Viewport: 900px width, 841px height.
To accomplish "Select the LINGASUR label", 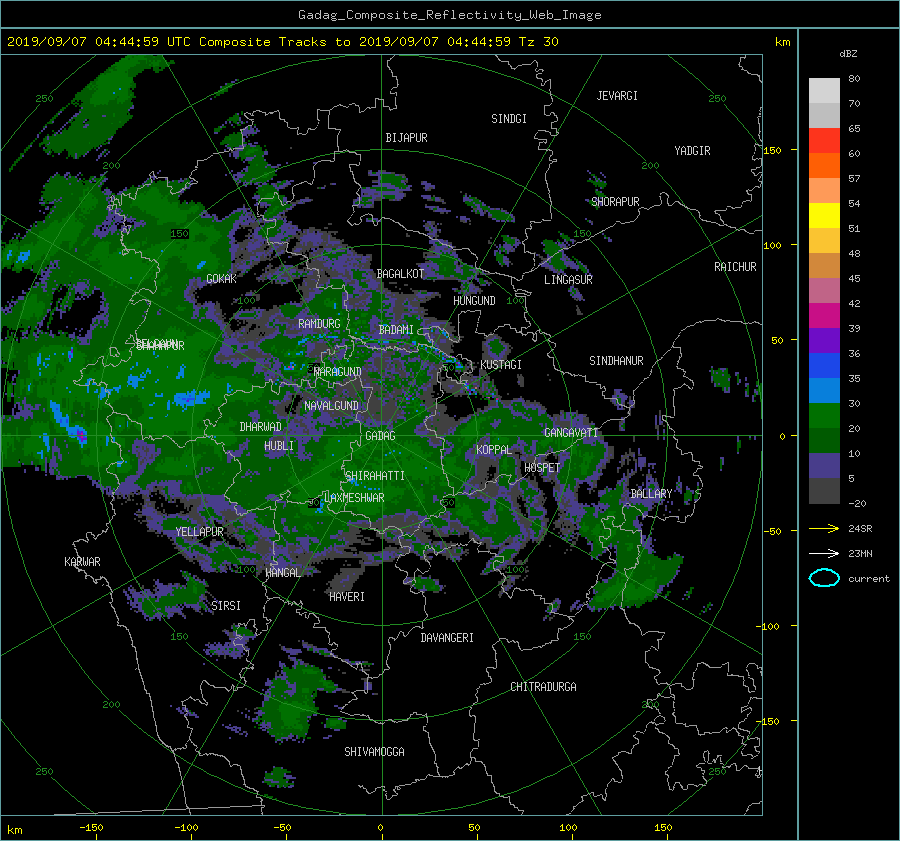I will (x=568, y=280).
